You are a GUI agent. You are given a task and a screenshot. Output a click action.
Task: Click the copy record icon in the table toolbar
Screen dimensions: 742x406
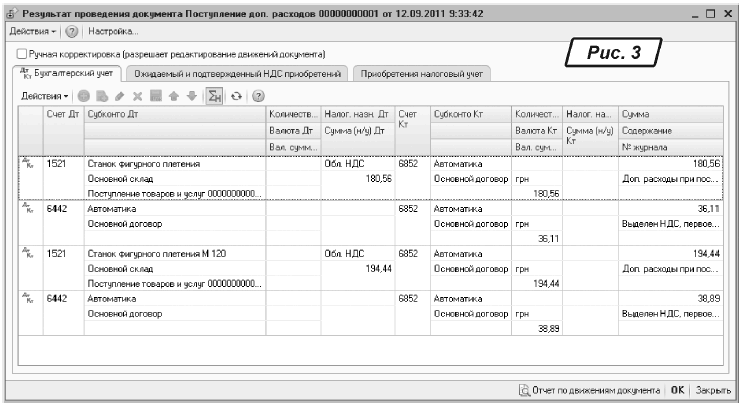(x=101, y=97)
